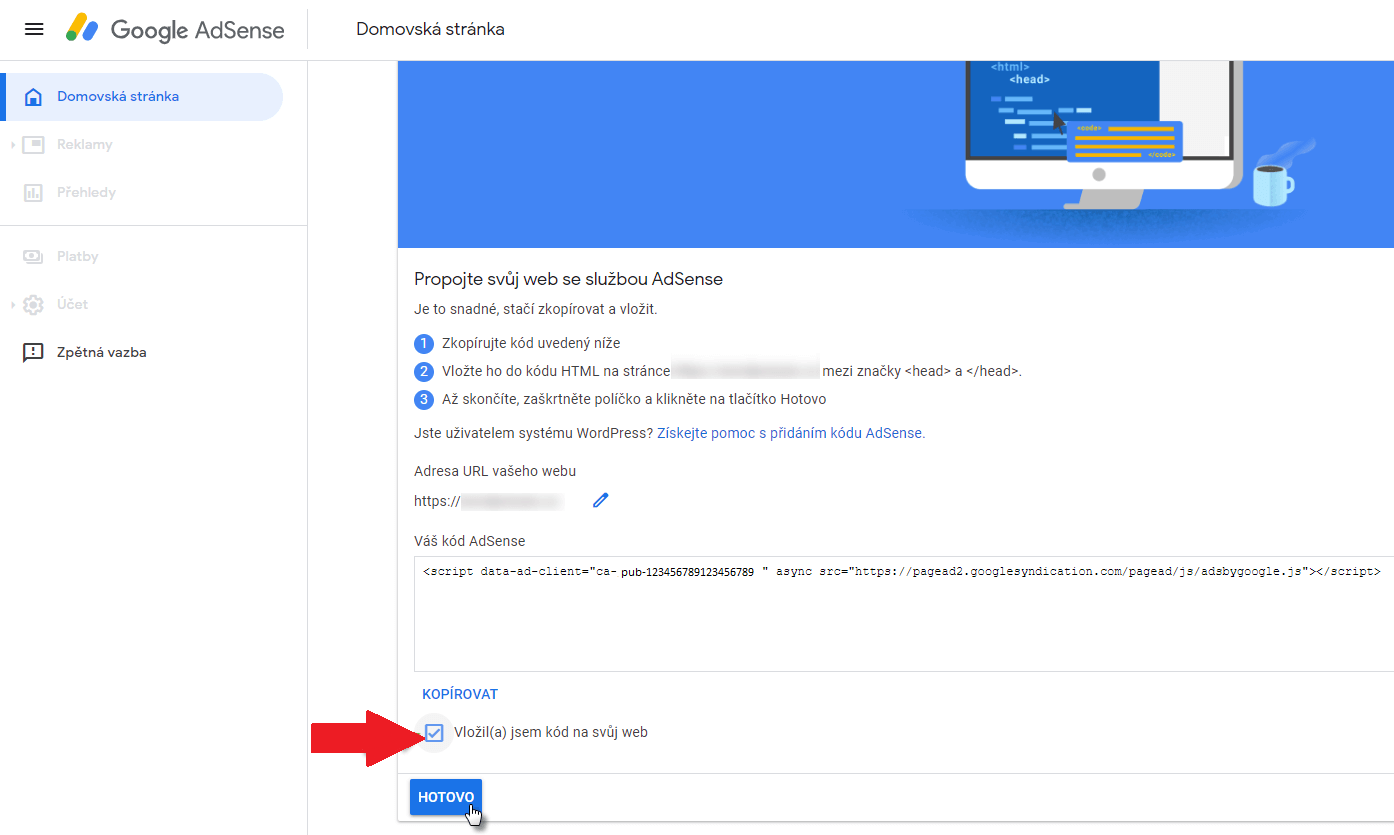Click the Google AdSense logo

176,29
